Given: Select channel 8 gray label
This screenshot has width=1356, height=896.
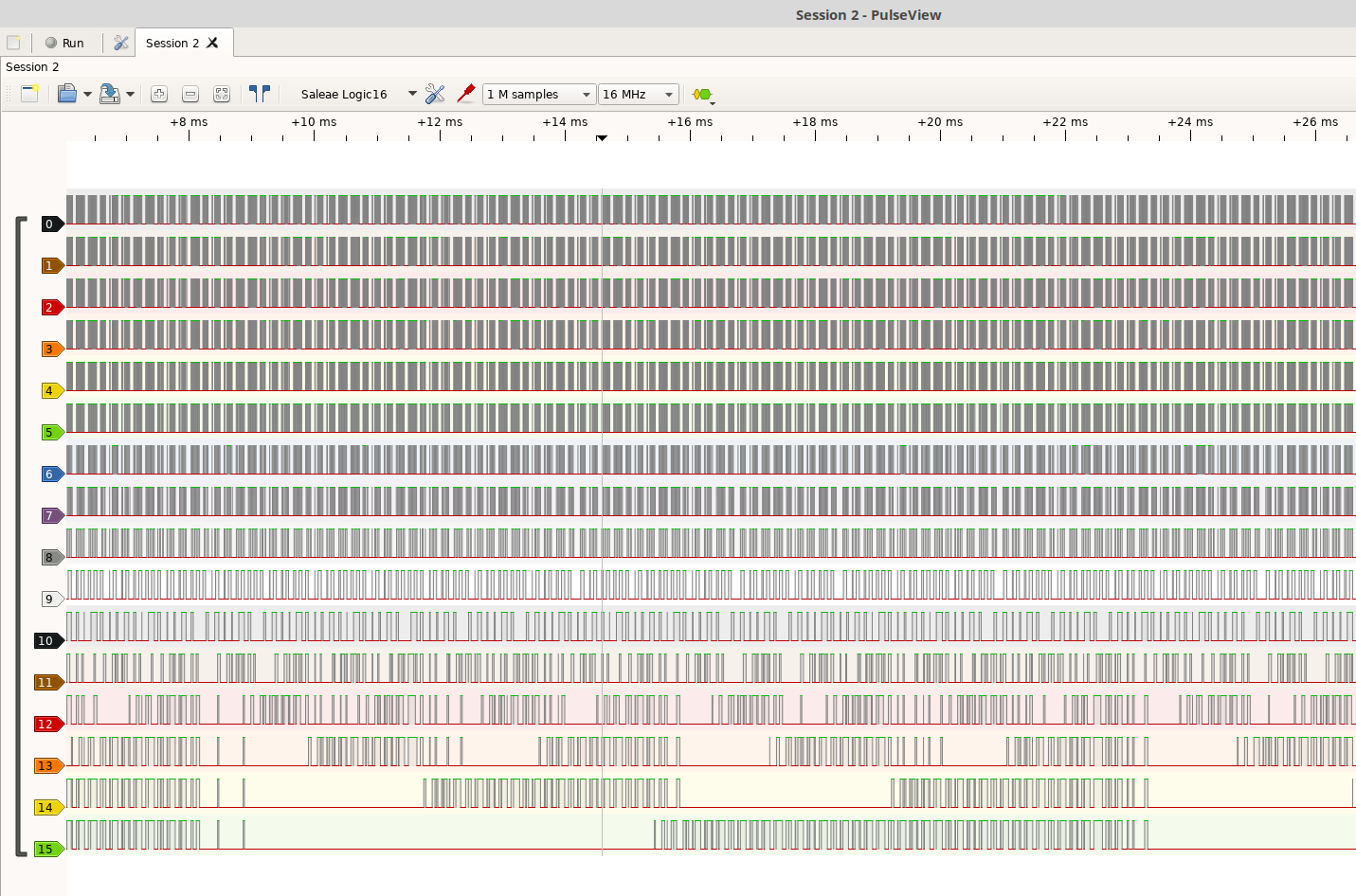Looking at the screenshot, I should click(x=53, y=558).
